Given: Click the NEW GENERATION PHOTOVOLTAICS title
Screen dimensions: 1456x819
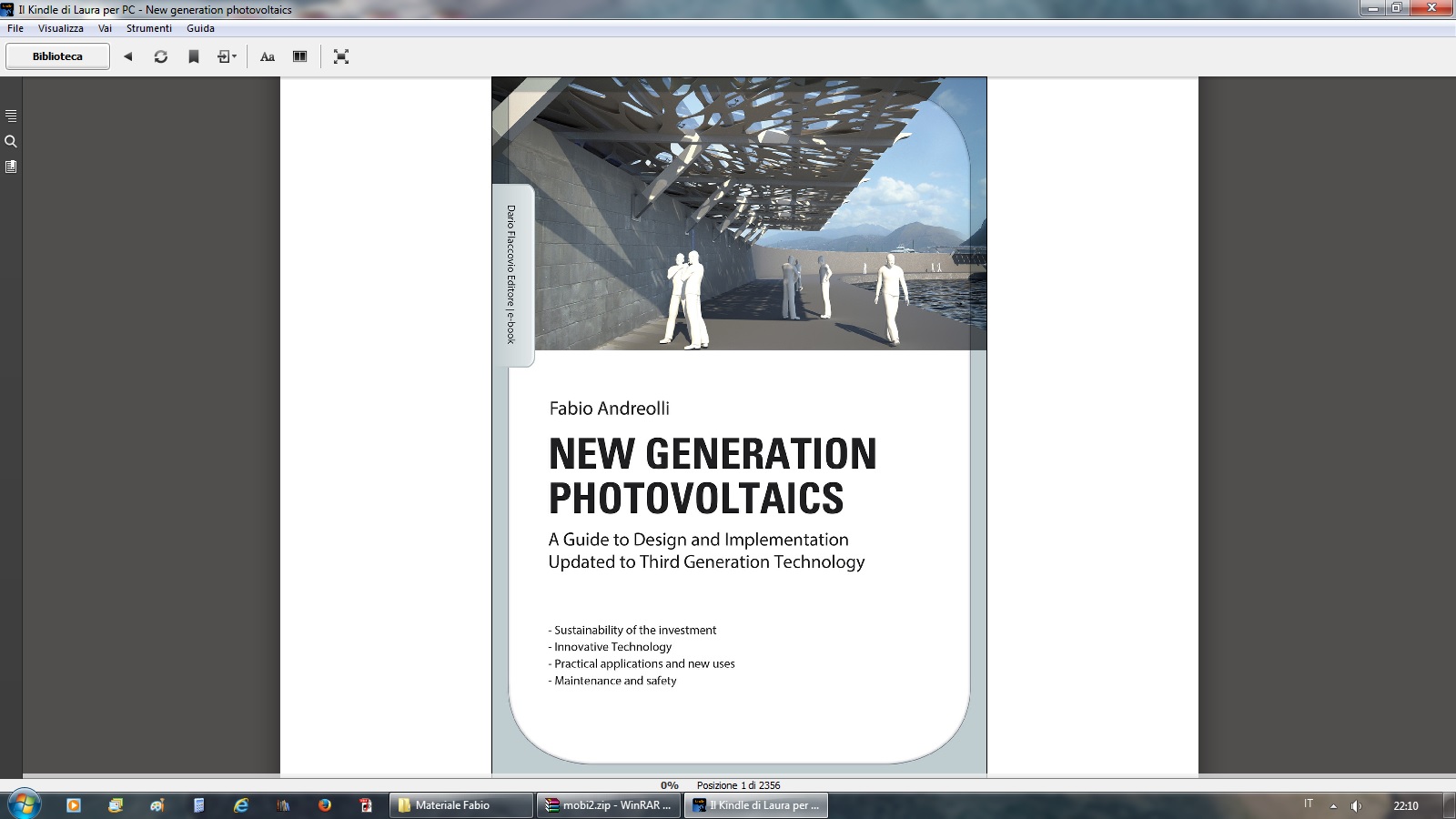Looking at the screenshot, I should [x=713, y=476].
